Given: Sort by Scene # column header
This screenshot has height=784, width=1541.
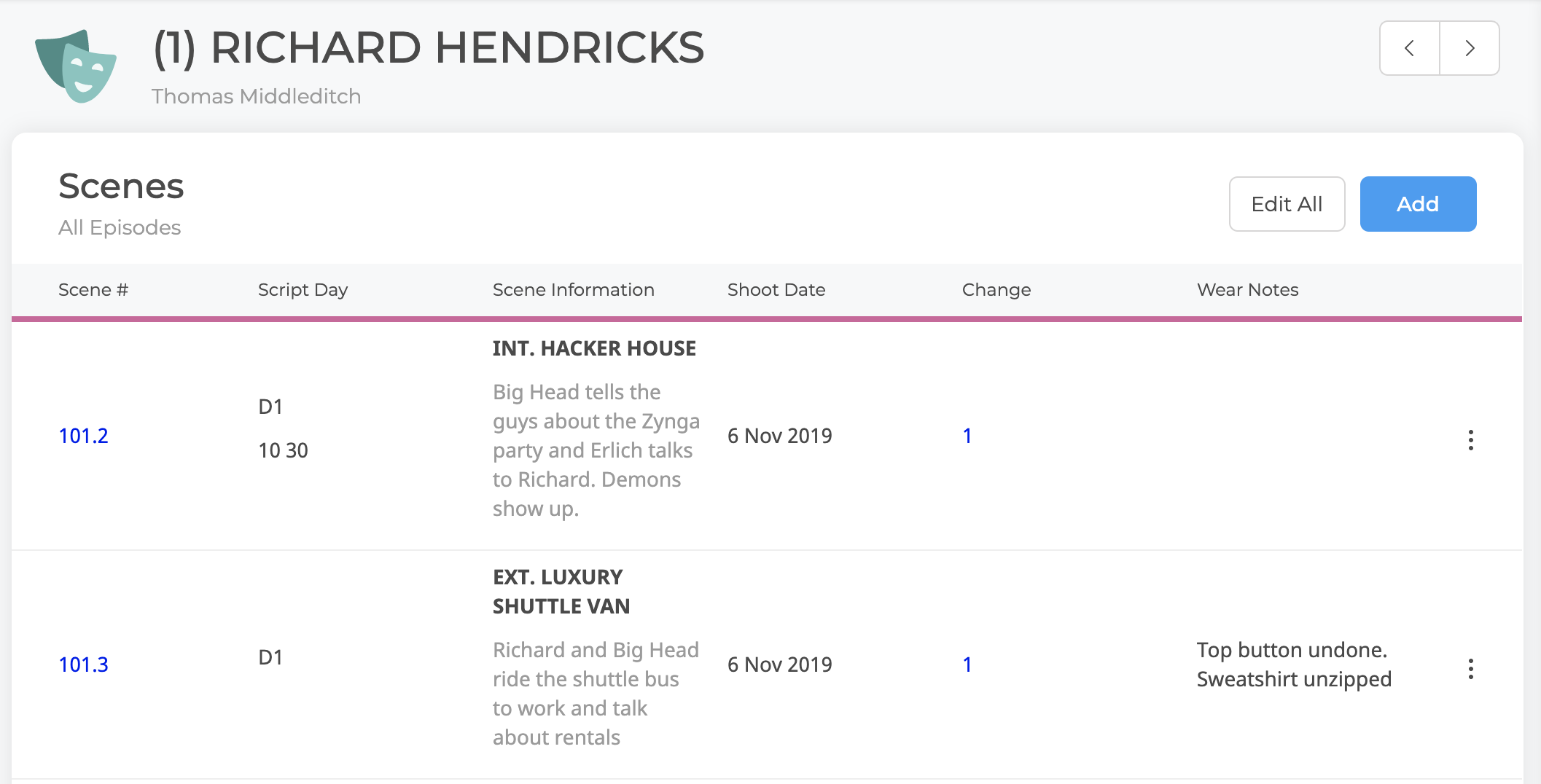Looking at the screenshot, I should [x=93, y=290].
